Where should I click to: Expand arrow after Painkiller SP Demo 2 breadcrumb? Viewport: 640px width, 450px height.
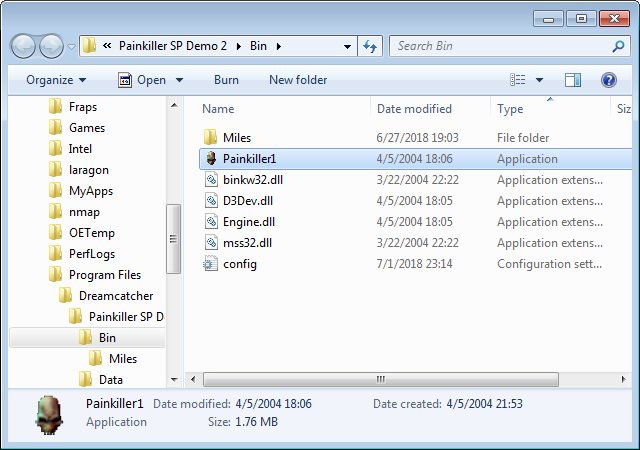(x=239, y=46)
